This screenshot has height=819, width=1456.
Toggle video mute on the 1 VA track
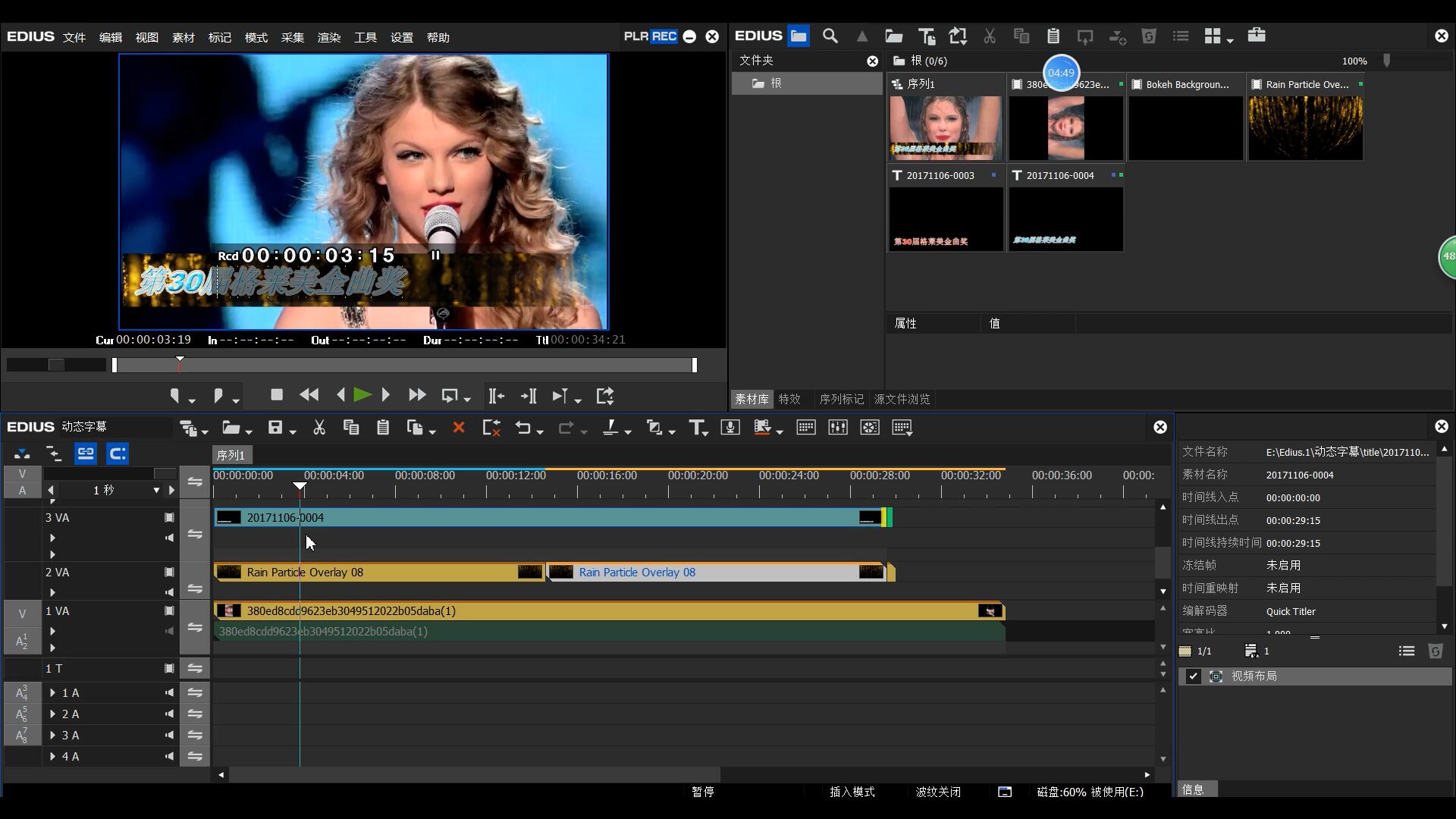click(x=169, y=611)
